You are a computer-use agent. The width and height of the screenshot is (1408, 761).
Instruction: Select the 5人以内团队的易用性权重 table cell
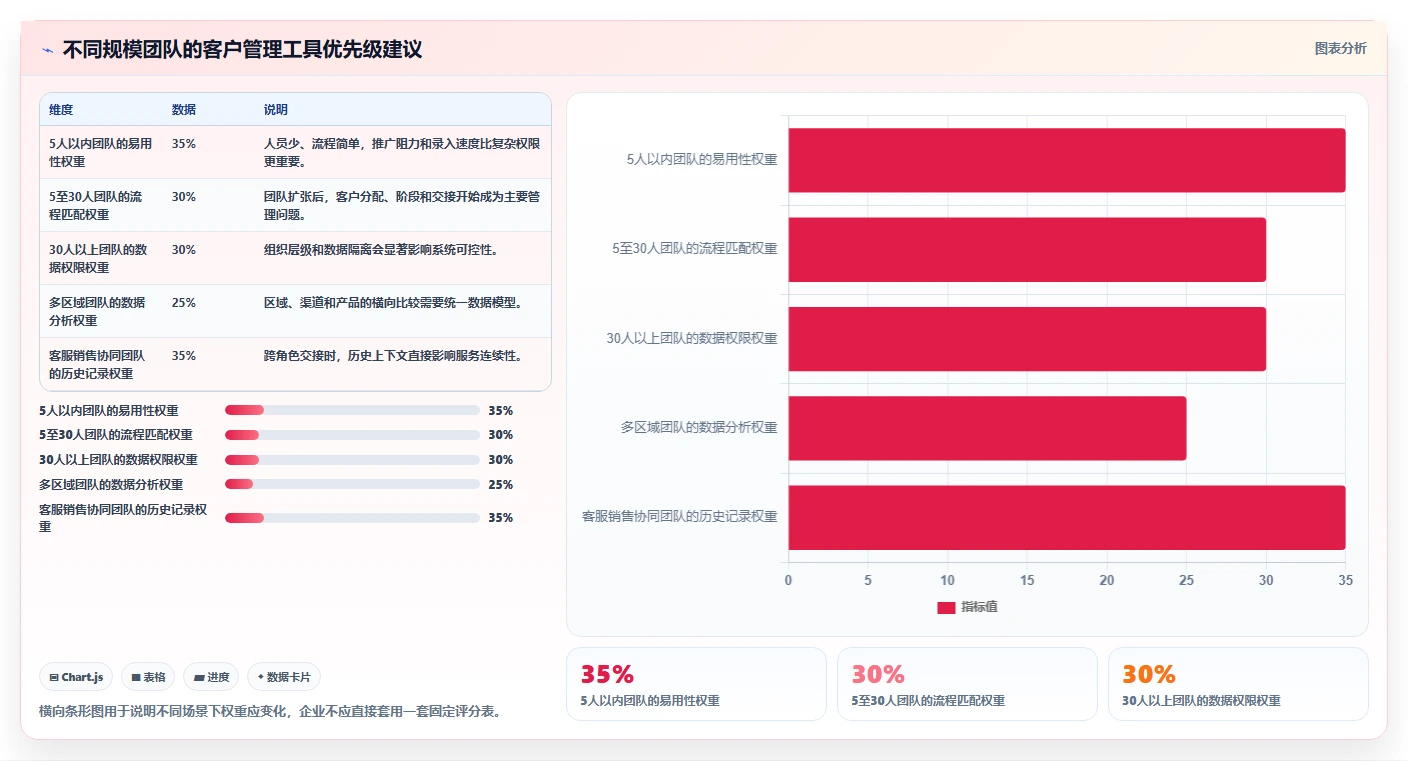[101, 152]
